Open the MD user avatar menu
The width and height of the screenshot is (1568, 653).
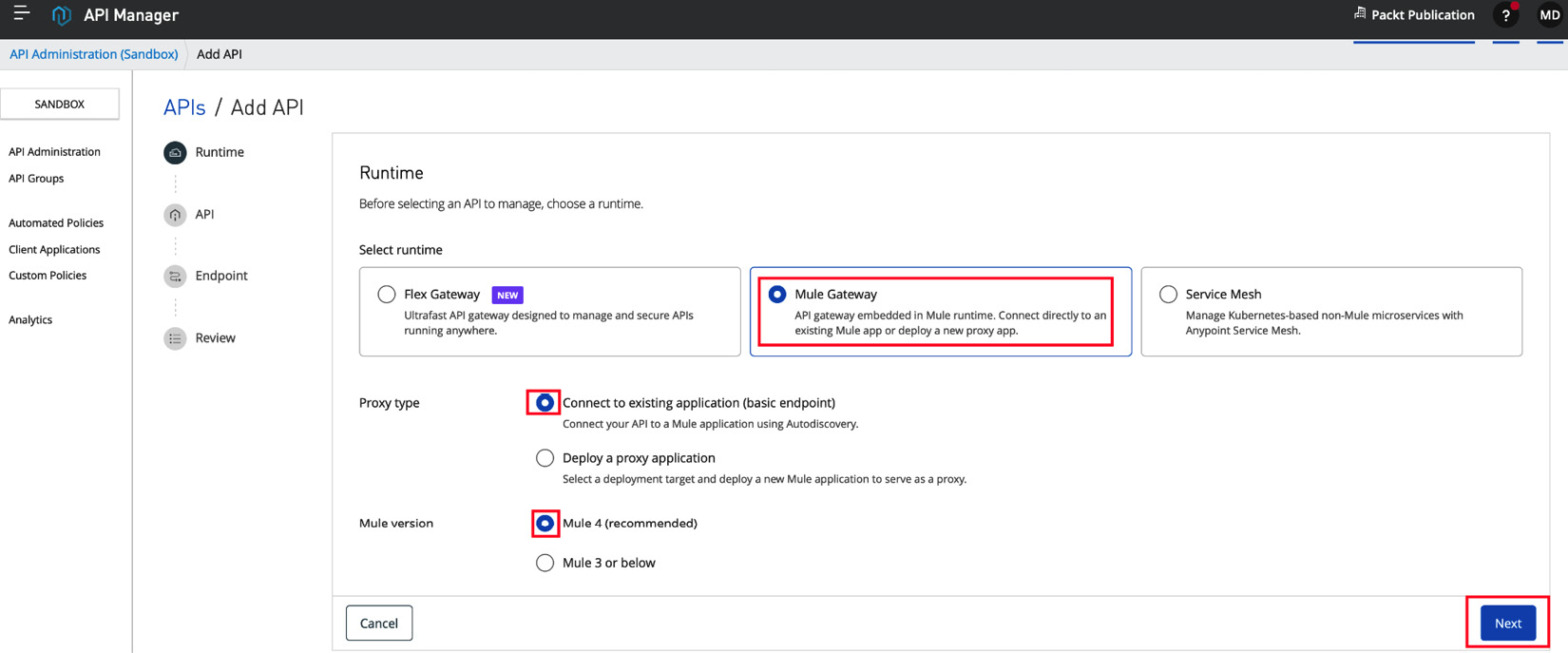(x=1550, y=15)
